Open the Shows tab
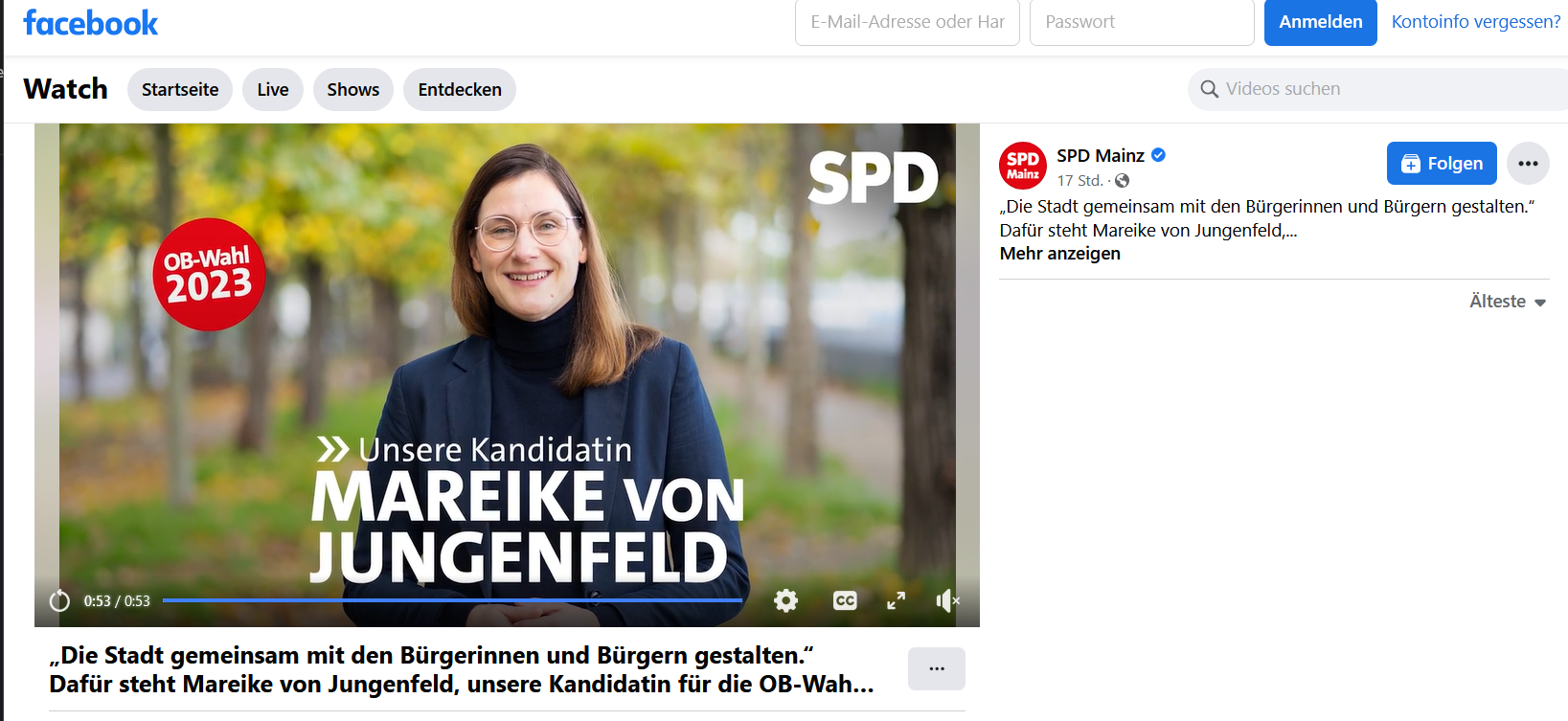The width and height of the screenshot is (1568, 721). (x=353, y=89)
